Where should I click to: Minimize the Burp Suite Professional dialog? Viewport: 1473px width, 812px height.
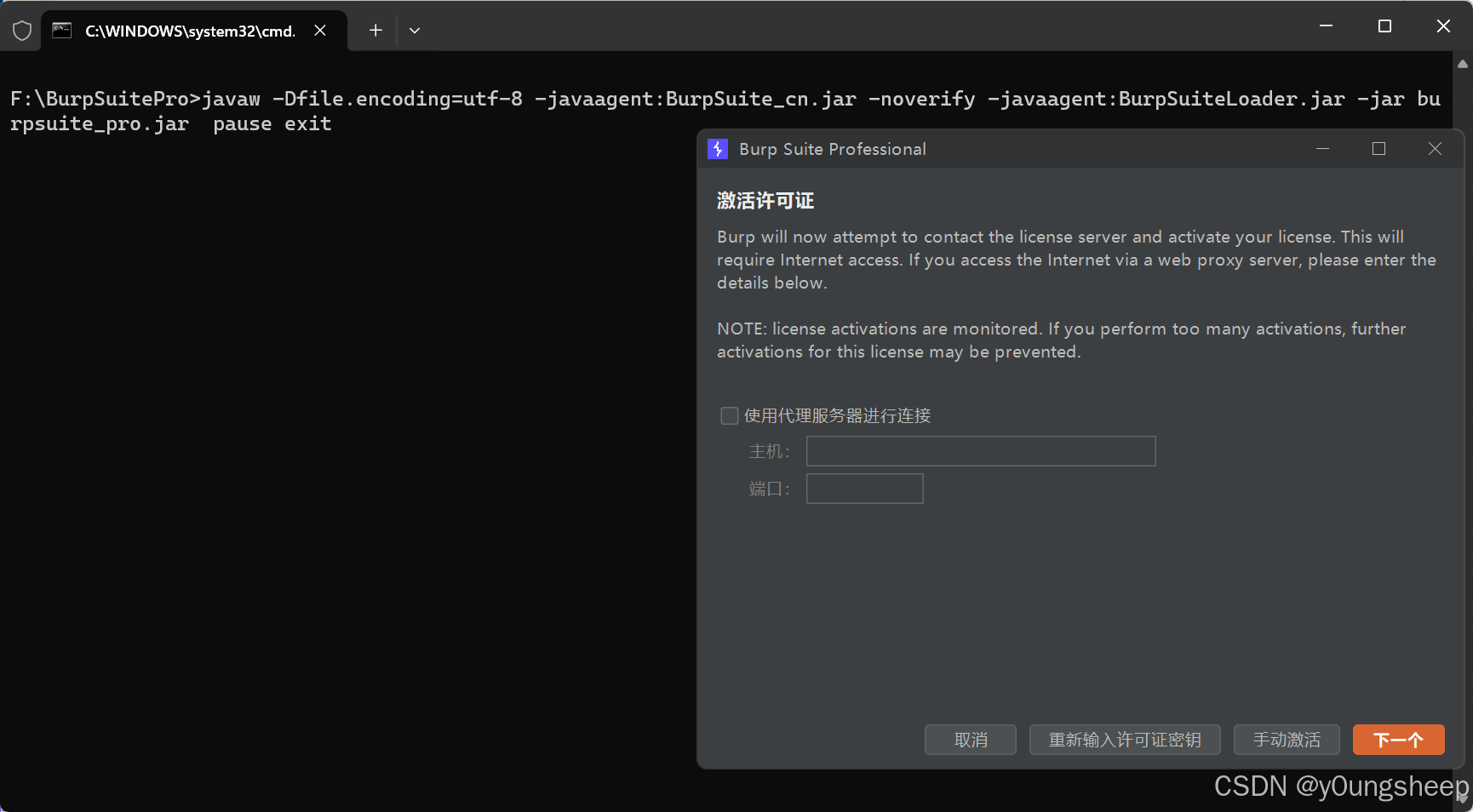click(x=1323, y=149)
